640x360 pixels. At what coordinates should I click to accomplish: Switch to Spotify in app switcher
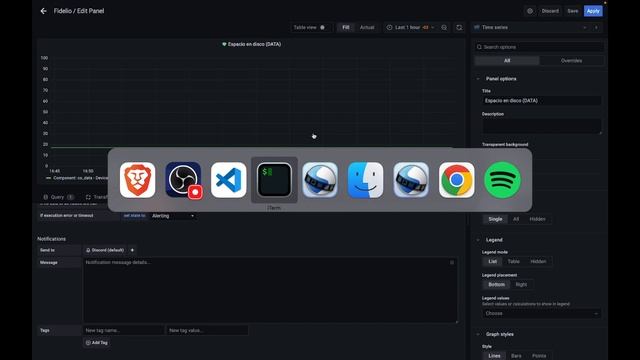(x=502, y=180)
